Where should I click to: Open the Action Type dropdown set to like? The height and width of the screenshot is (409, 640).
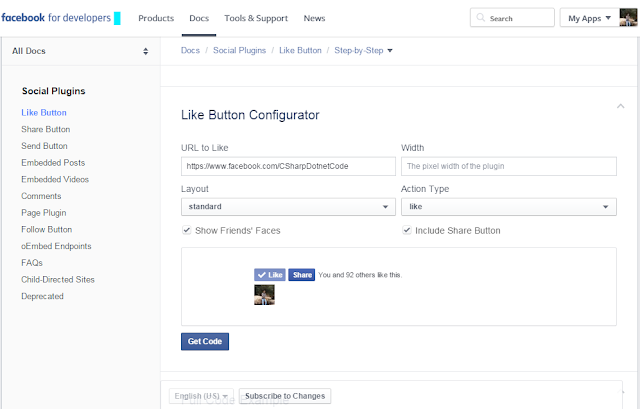pyautogui.click(x=509, y=207)
